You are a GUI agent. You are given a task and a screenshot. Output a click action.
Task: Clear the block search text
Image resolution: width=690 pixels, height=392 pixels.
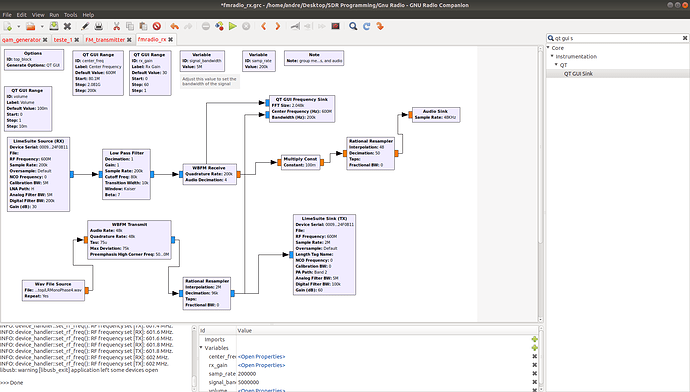click(685, 38)
